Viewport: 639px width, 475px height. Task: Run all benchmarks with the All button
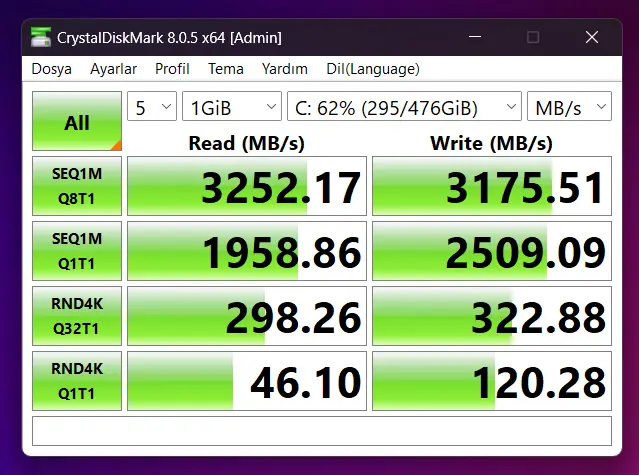tap(77, 121)
